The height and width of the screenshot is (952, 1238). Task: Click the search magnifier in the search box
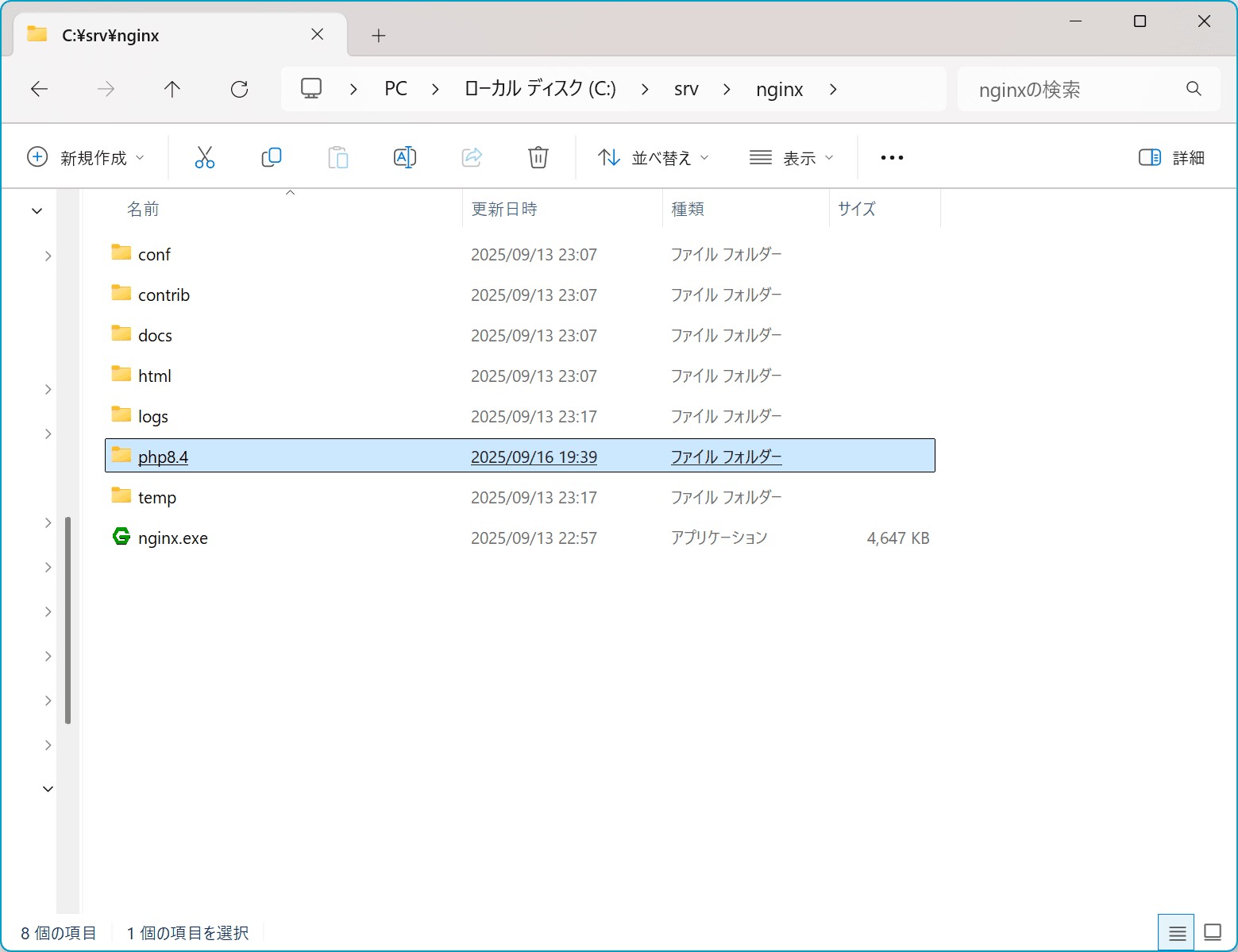1194,88
